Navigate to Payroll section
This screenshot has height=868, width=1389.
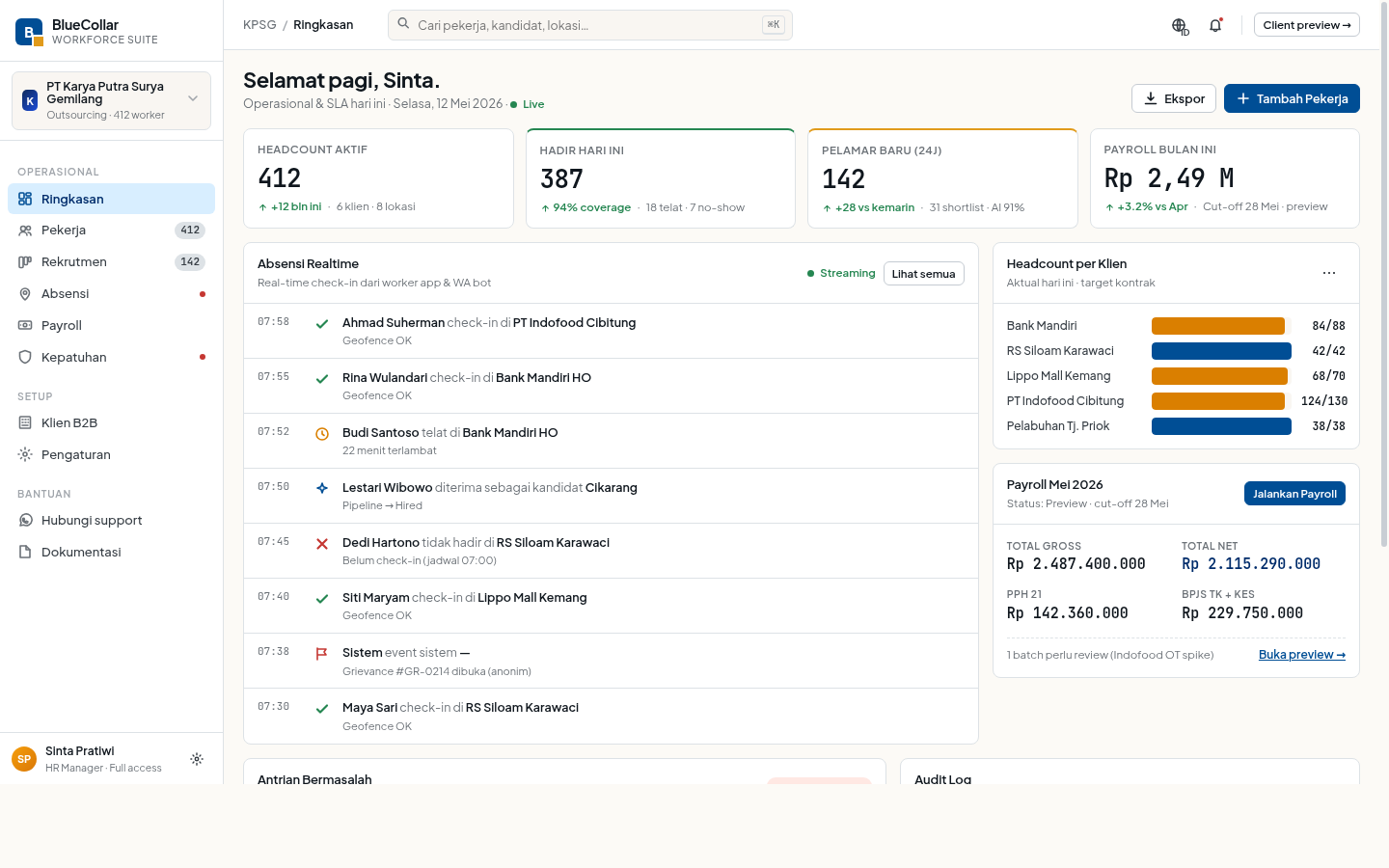click(x=111, y=326)
